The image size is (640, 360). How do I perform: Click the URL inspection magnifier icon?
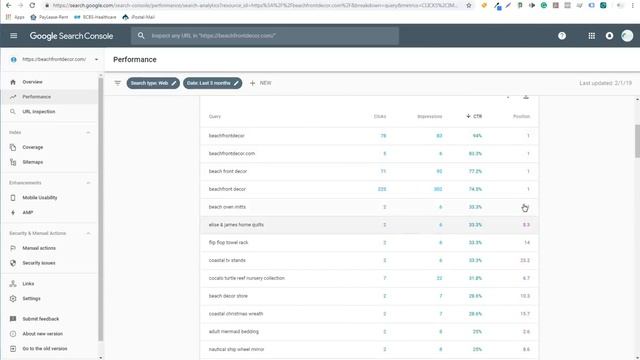13,111
